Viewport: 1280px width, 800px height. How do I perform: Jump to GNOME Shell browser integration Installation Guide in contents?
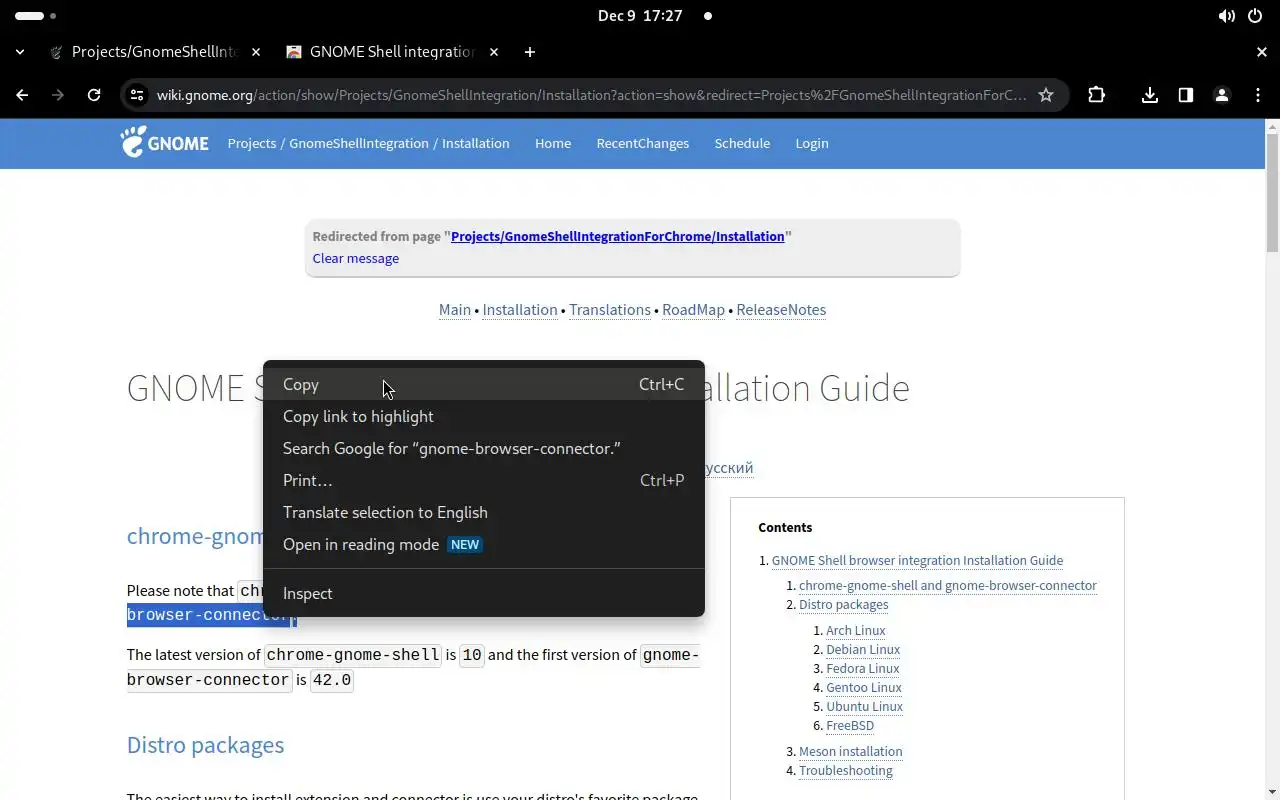pos(917,560)
